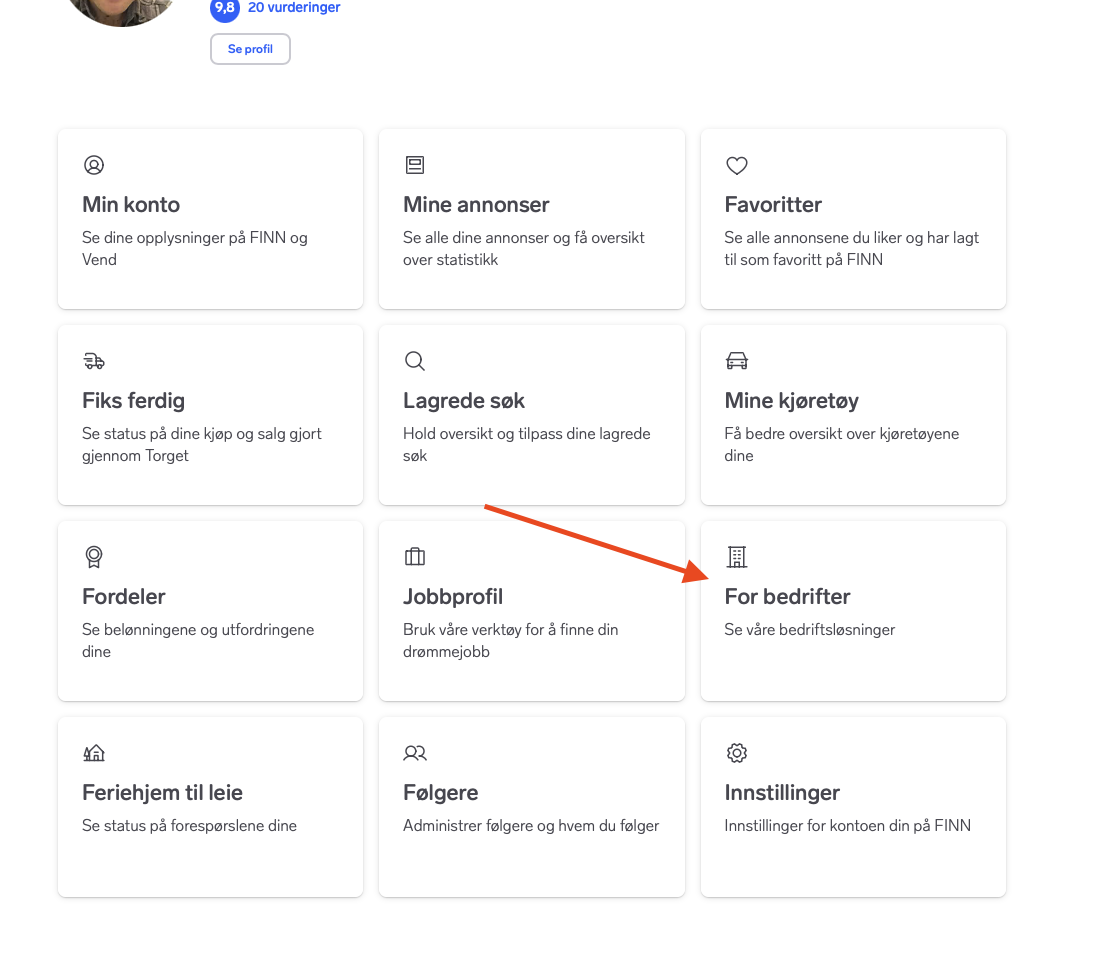Image resolution: width=1096 pixels, height=959 pixels.
Task: Click the Mine annonser listing icon
Action: click(414, 165)
